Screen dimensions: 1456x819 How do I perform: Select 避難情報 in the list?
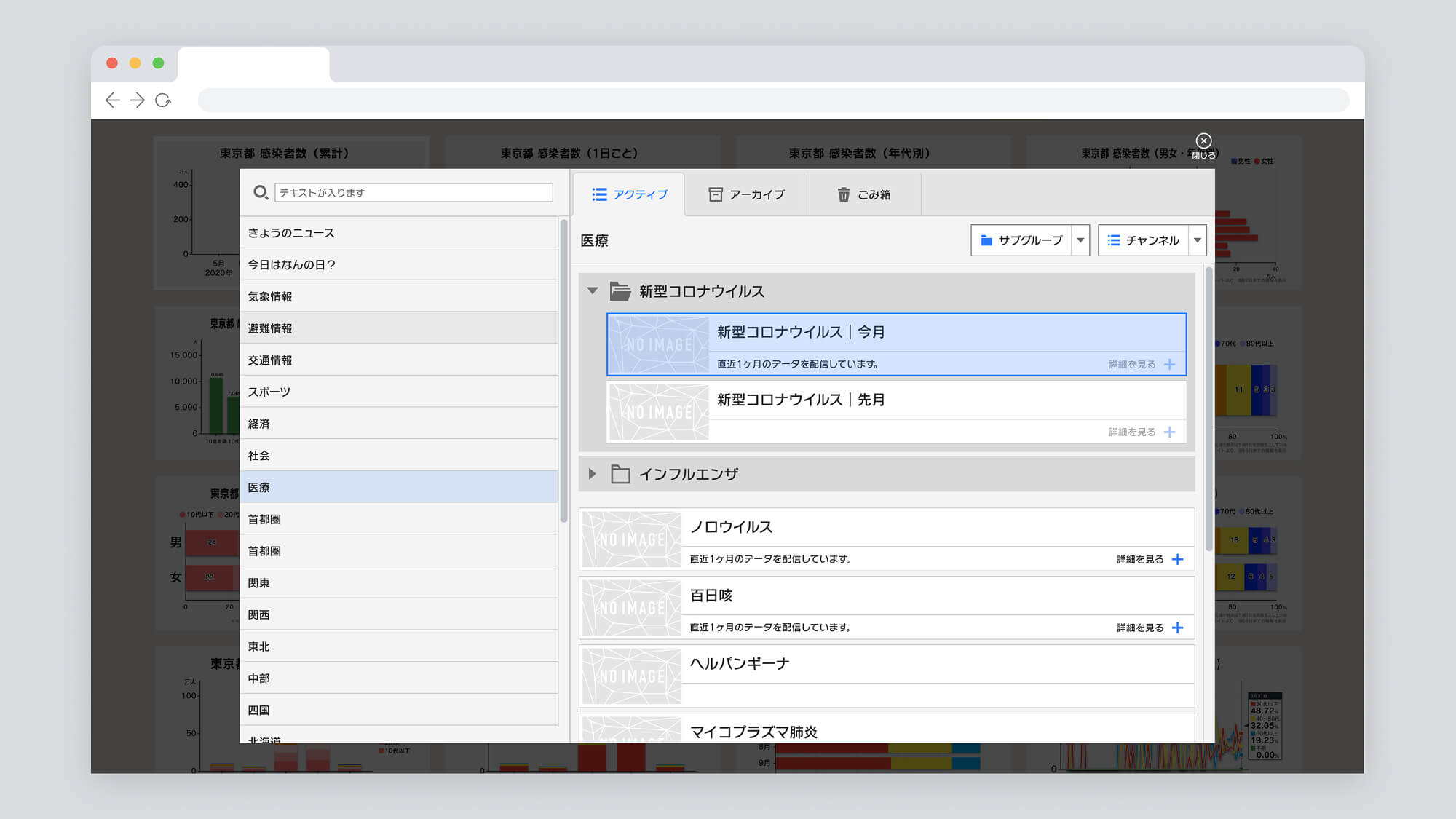click(399, 328)
